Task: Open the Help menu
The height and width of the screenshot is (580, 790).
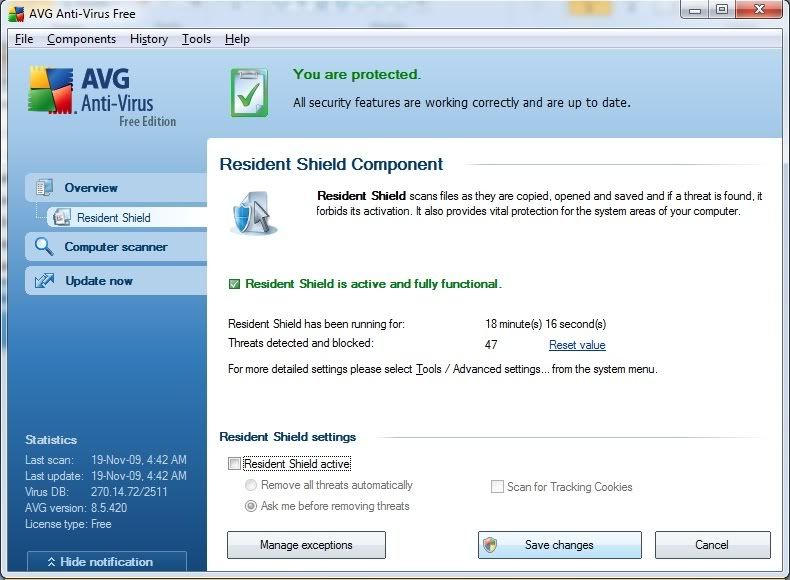Action: pos(237,39)
